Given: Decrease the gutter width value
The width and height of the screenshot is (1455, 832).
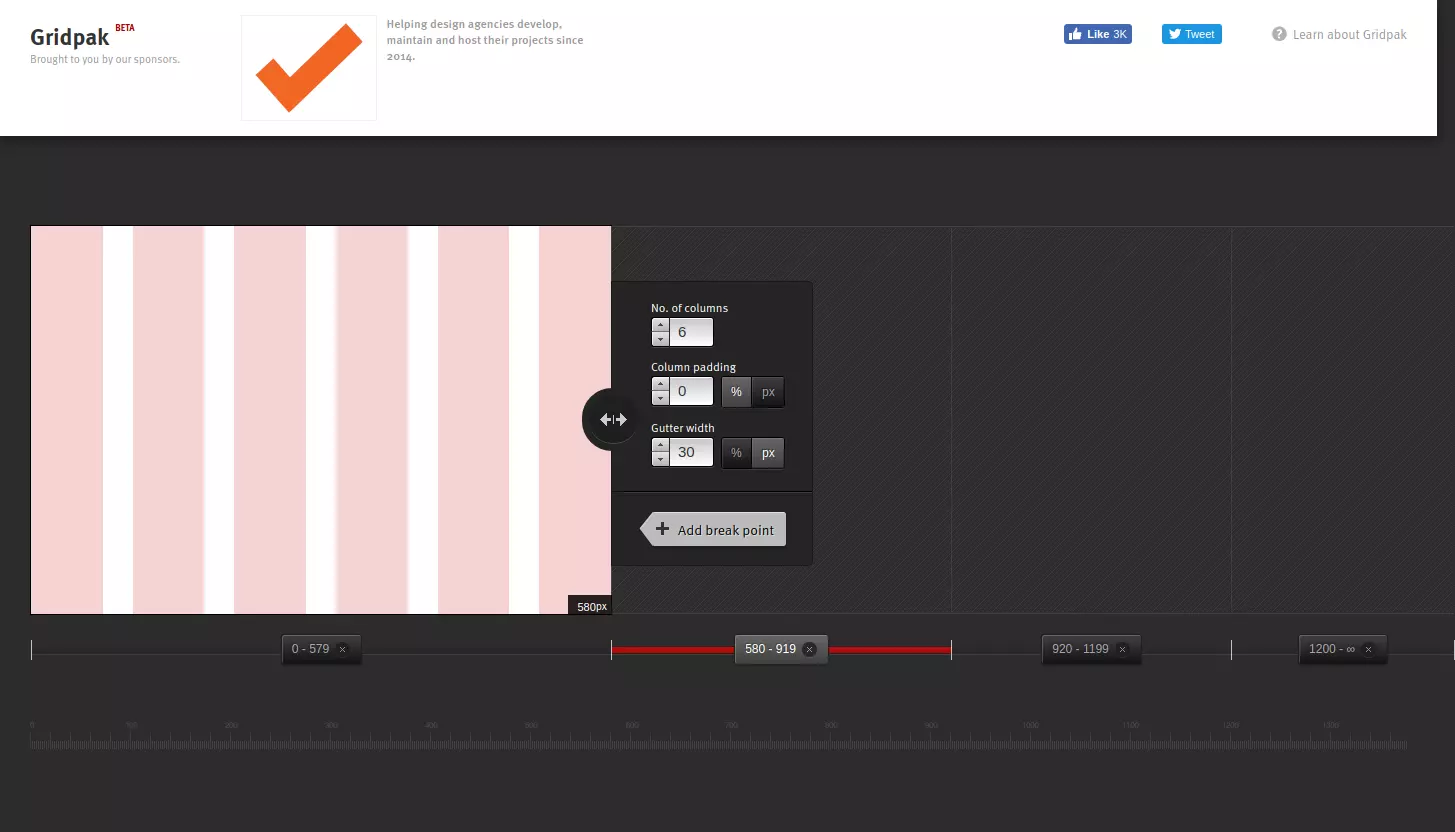Looking at the screenshot, I should pyautogui.click(x=660, y=460).
